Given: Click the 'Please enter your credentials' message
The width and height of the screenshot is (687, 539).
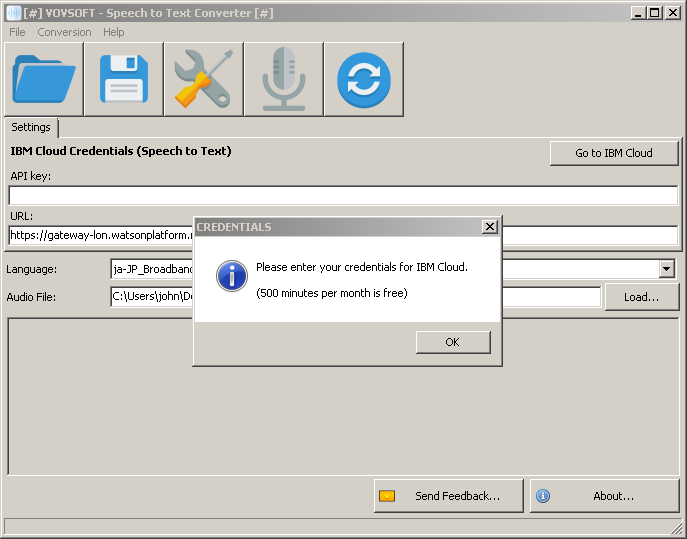Looking at the screenshot, I should tap(362, 267).
